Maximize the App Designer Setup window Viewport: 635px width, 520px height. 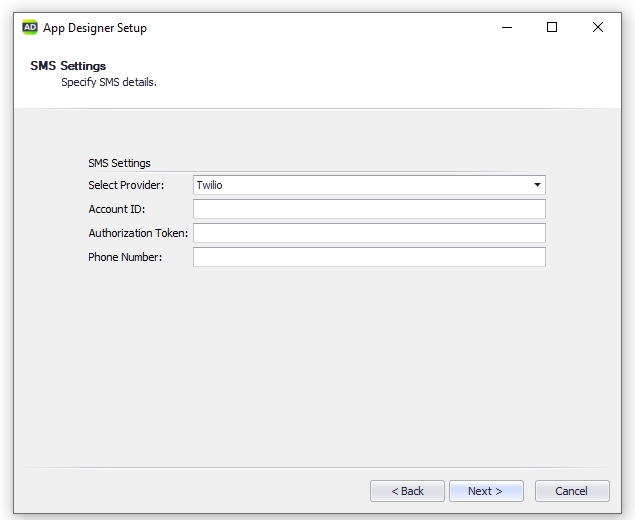click(552, 28)
